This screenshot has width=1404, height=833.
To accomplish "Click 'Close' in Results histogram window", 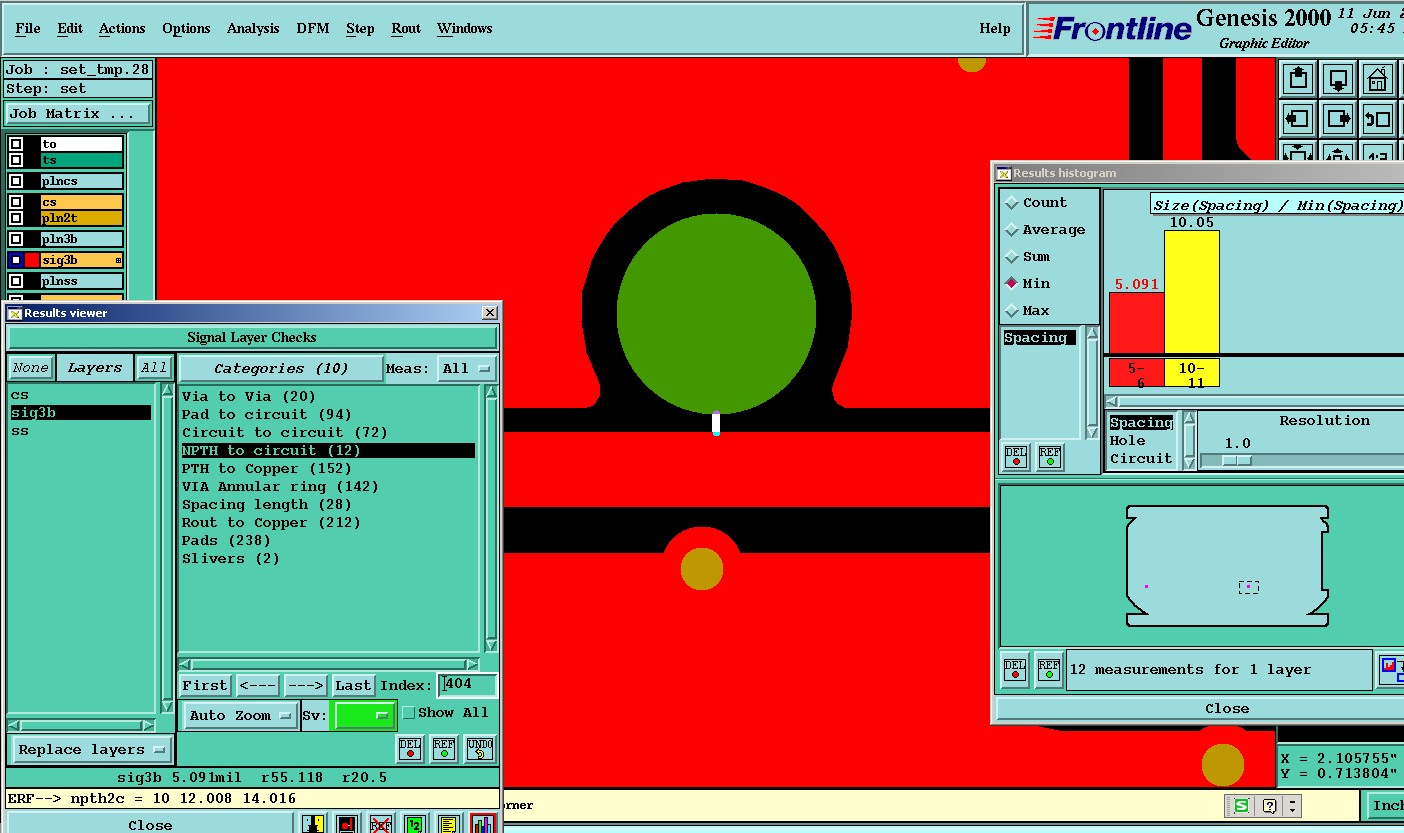I will click(1227, 708).
